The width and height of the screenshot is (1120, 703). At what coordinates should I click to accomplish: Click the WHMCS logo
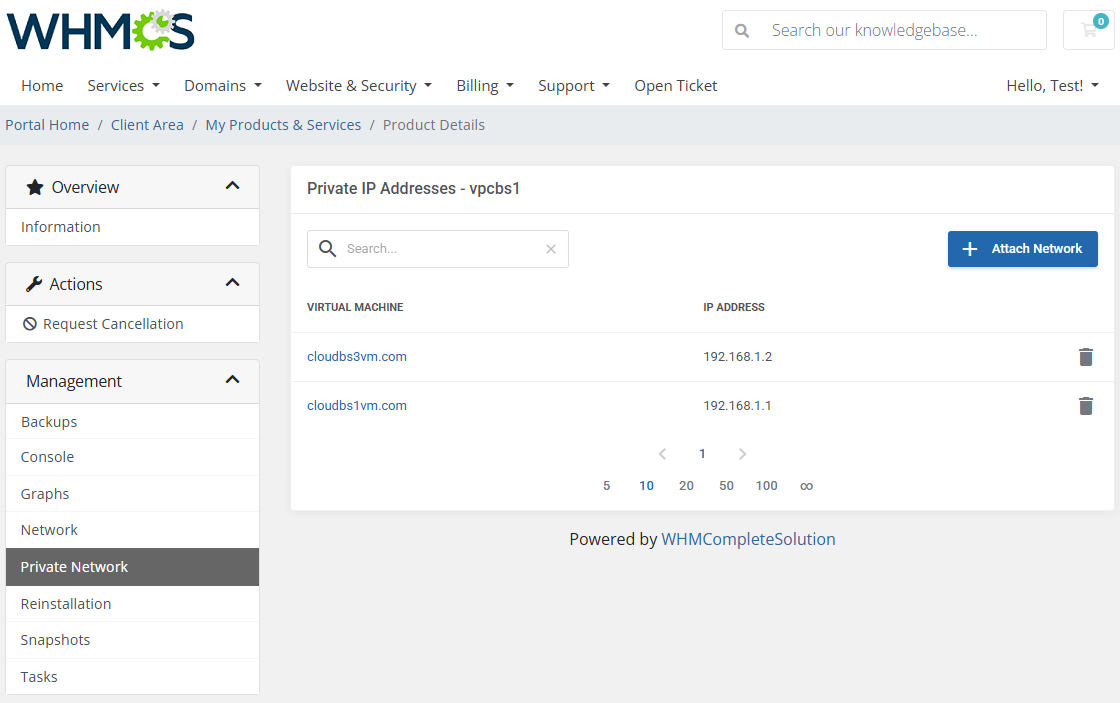[x=101, y=31]
